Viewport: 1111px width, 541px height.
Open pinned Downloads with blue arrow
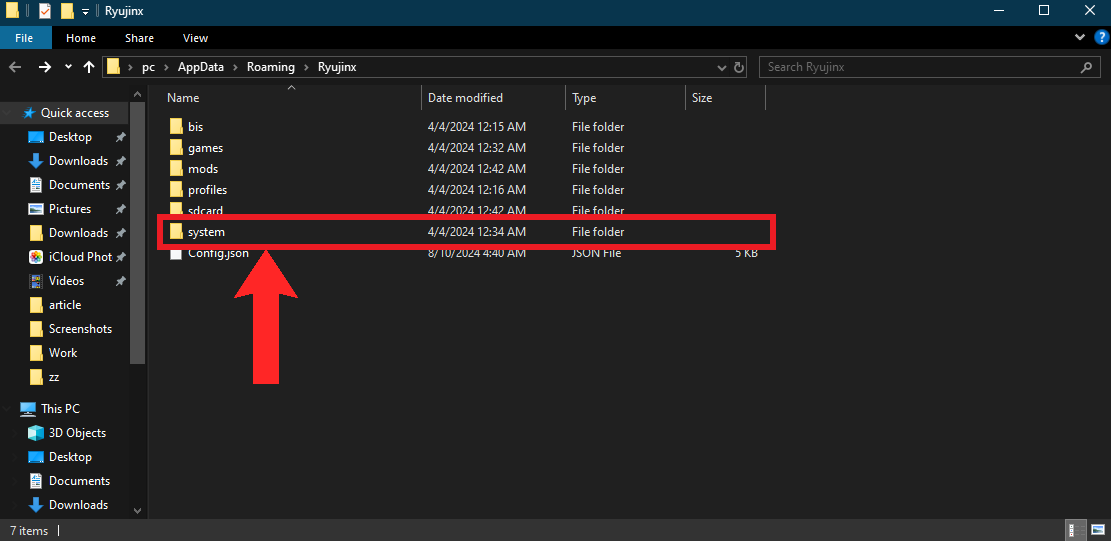(x=78, y=161)
